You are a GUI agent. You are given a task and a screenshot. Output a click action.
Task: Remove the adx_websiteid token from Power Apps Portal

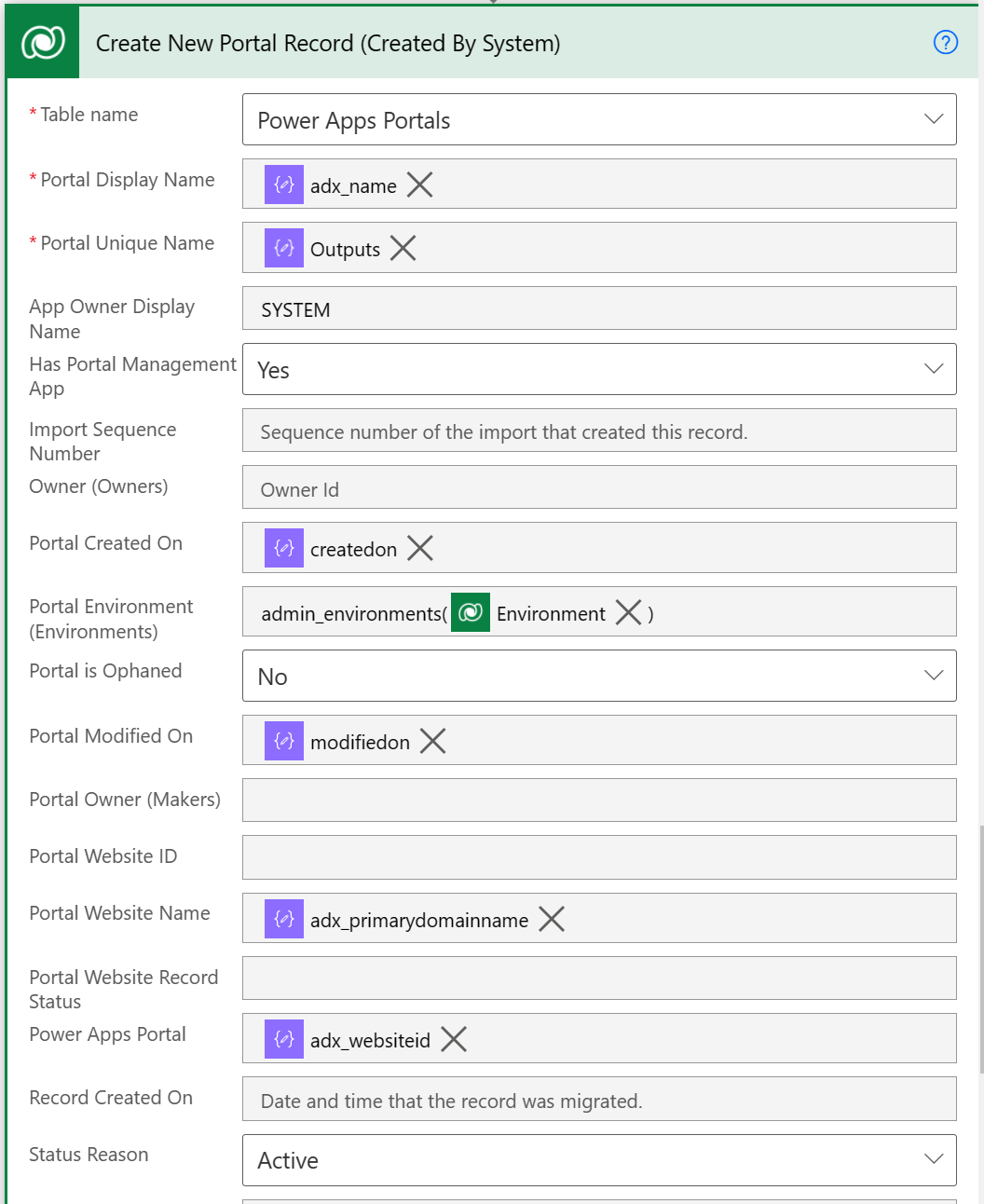pyautogui.click(x=453, y=1039)
